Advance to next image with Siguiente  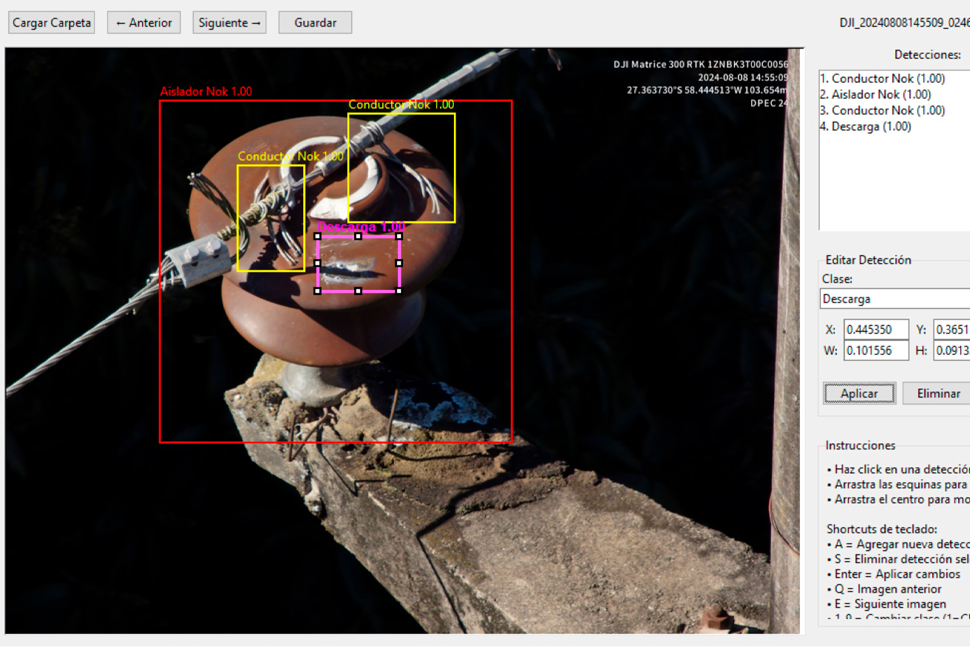pyautogui.click(x=230, y=23)
